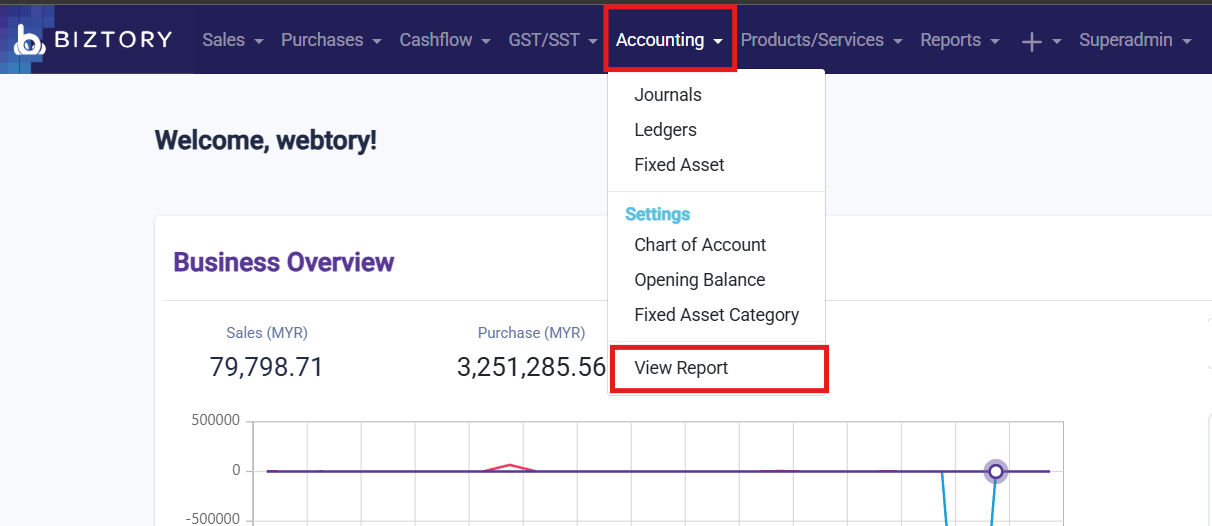
Task: Click the Purchase (MYR) value 3,251,285.56
Action: [x=531, y=367]
